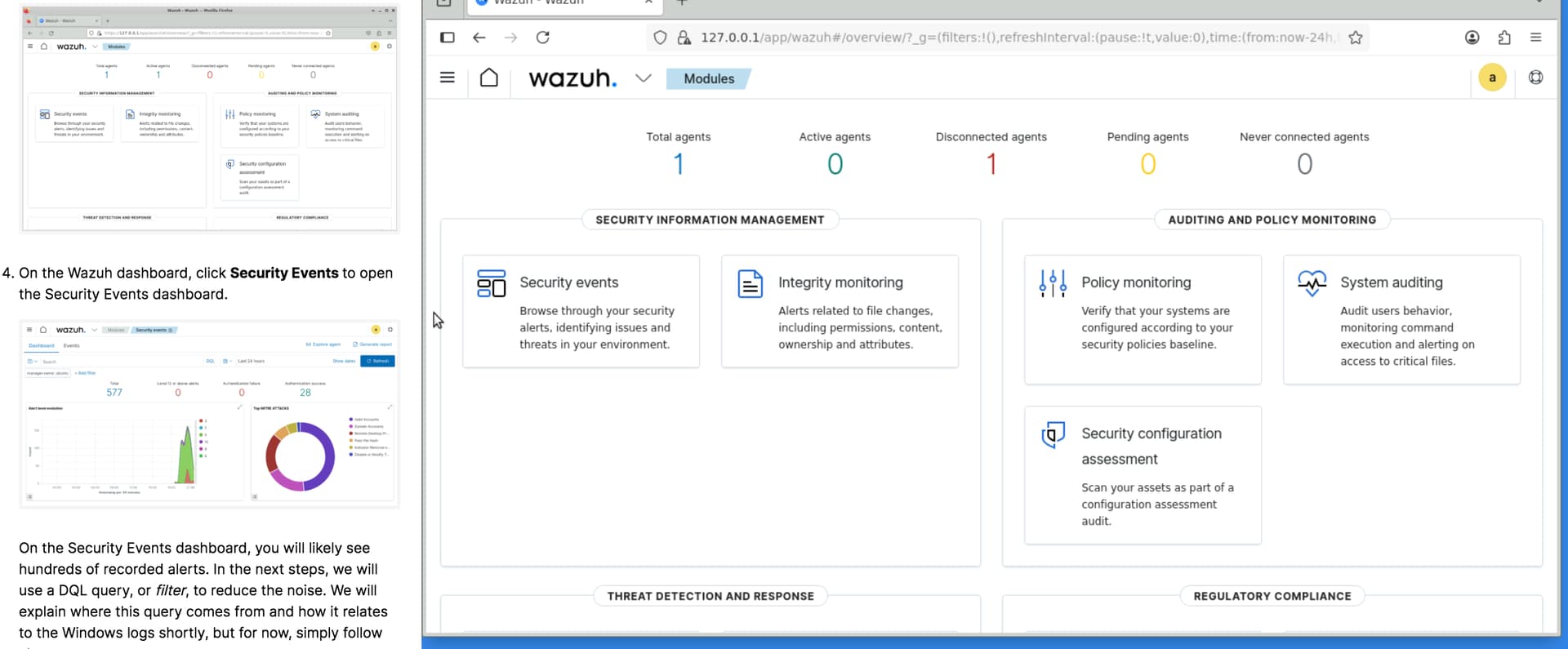Bookmark this page with the star

pos(1356,38)
